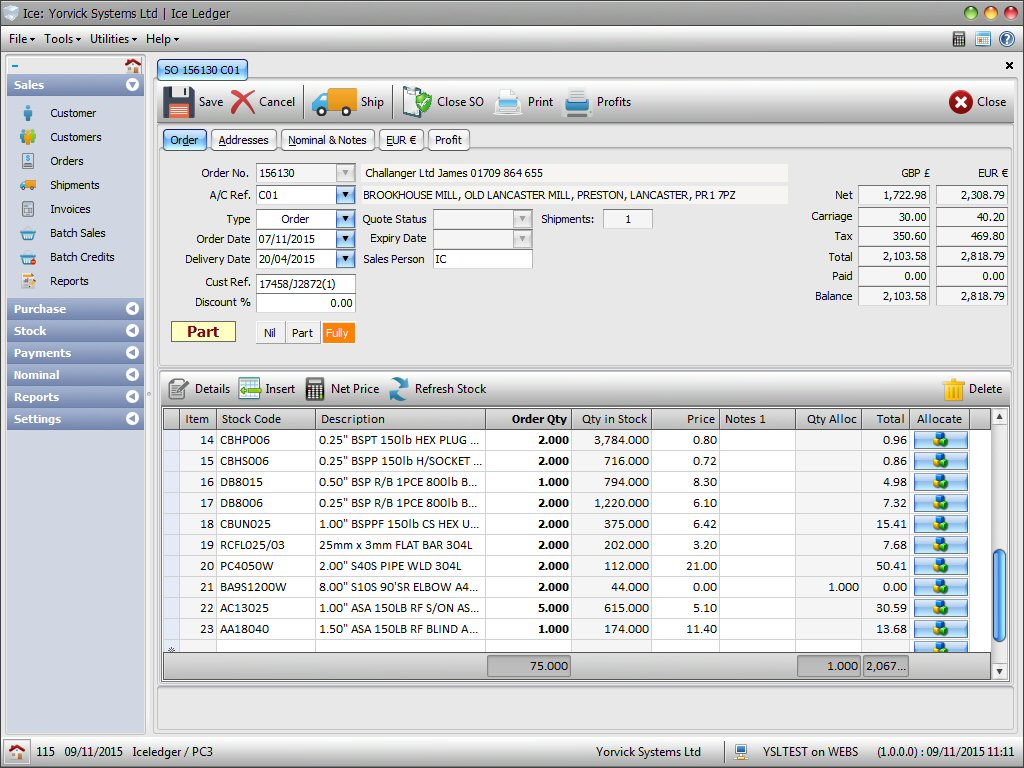Viewport: 1024px width, 768px height.
Task: Open the Utilities menu
Action: (x=113, y=39)
